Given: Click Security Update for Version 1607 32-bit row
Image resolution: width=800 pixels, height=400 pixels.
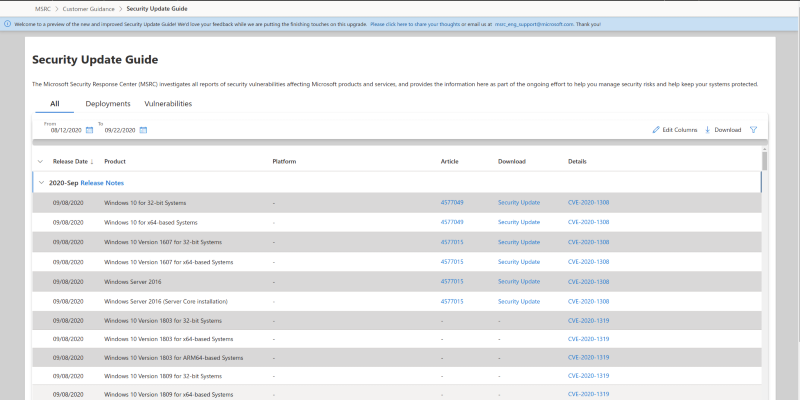Looking at the screenshot, I should [519, 242].
